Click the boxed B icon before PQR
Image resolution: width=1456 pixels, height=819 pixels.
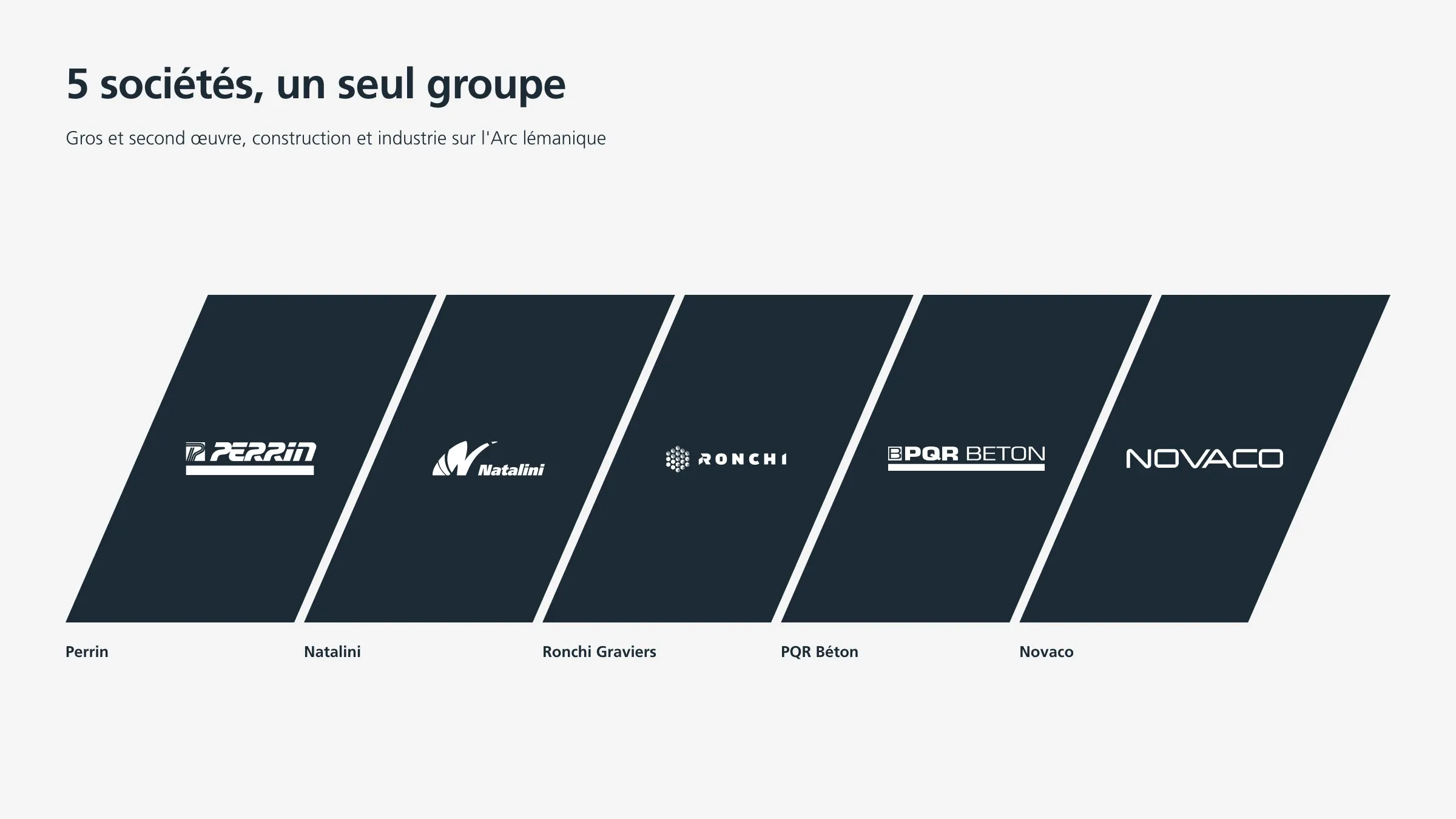895,454
